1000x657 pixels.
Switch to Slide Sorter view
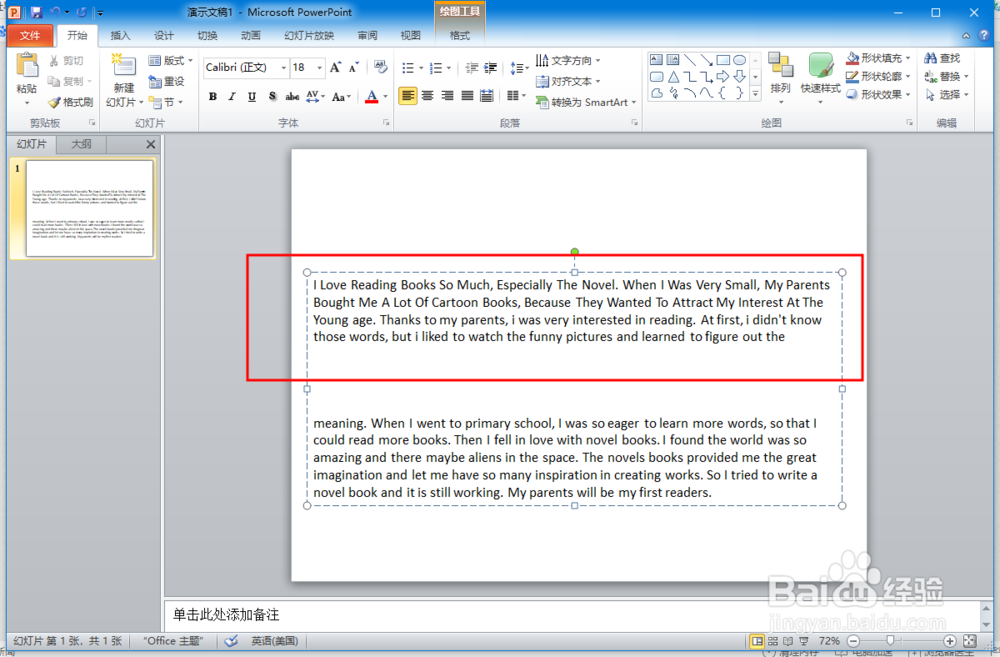click(772, 641)
